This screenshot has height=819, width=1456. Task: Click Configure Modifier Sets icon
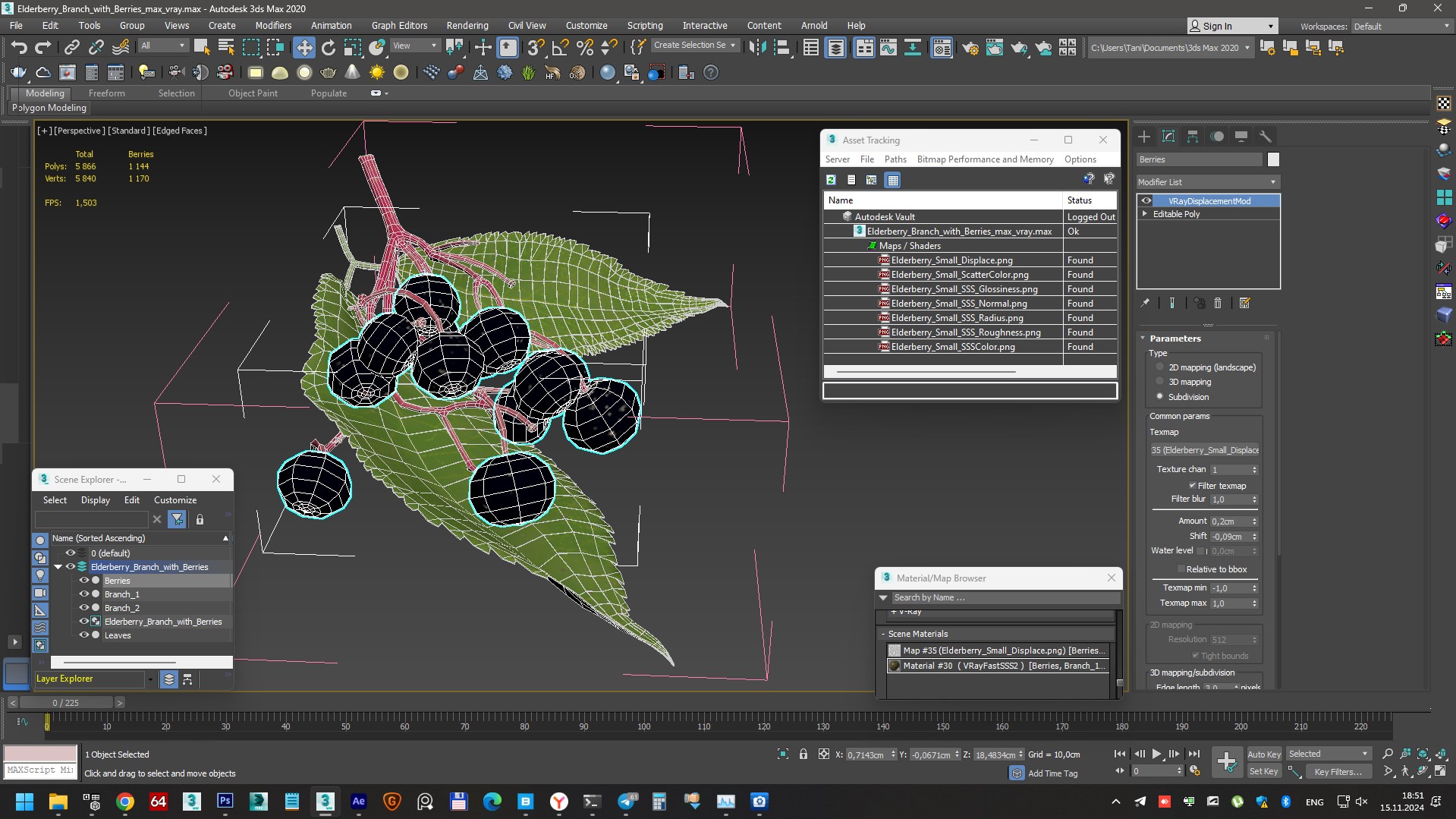pyautogui.click(x=1244, y=303)
